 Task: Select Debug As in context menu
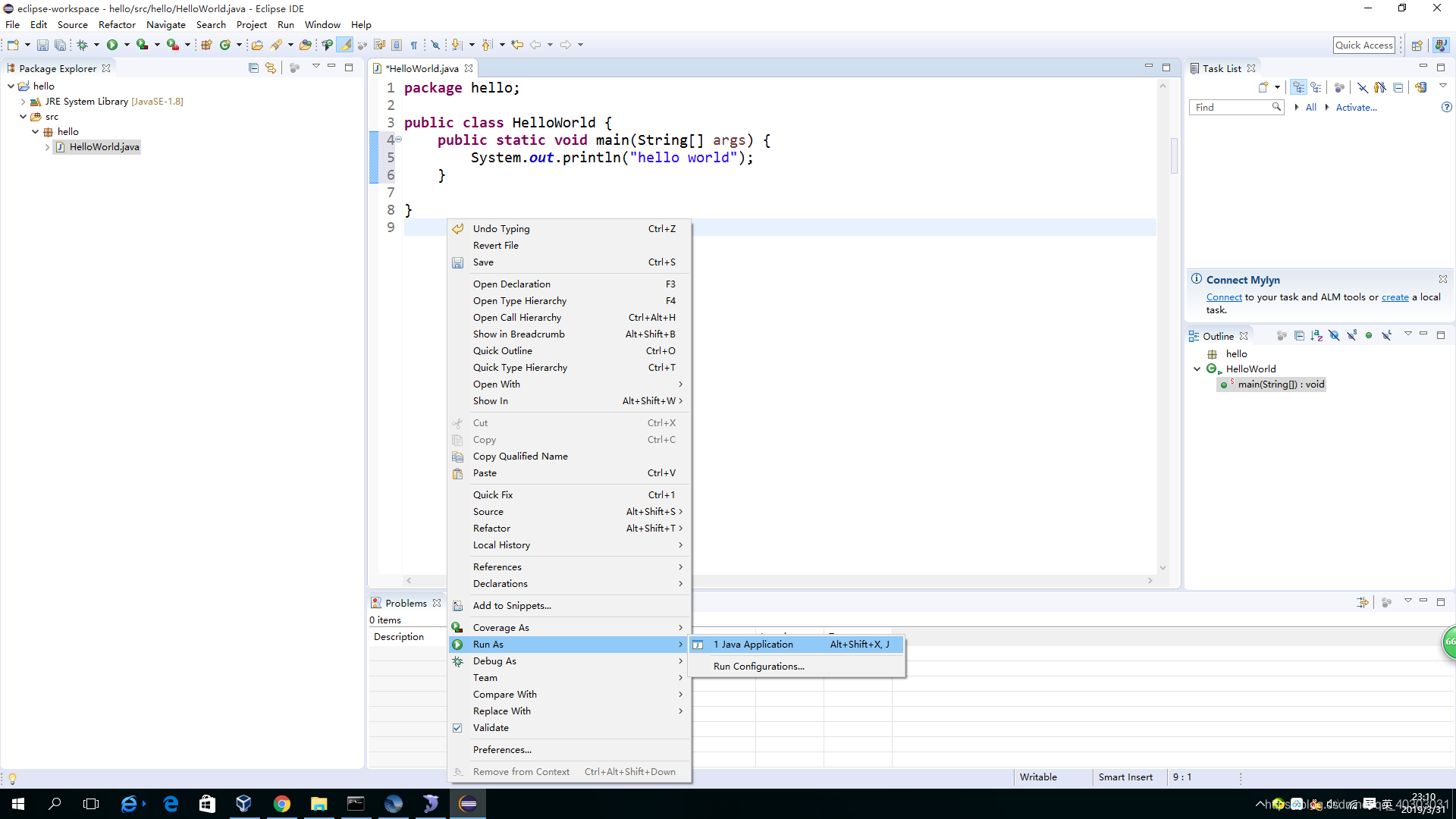click(570, 661)
